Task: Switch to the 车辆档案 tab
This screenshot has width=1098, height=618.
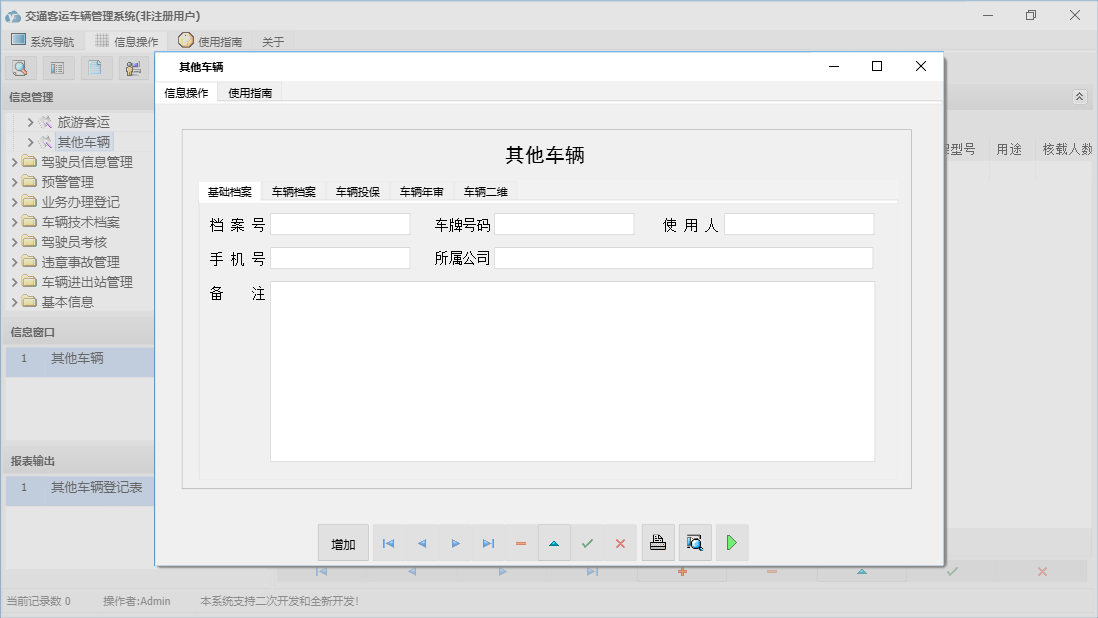Action: [291, 190]
